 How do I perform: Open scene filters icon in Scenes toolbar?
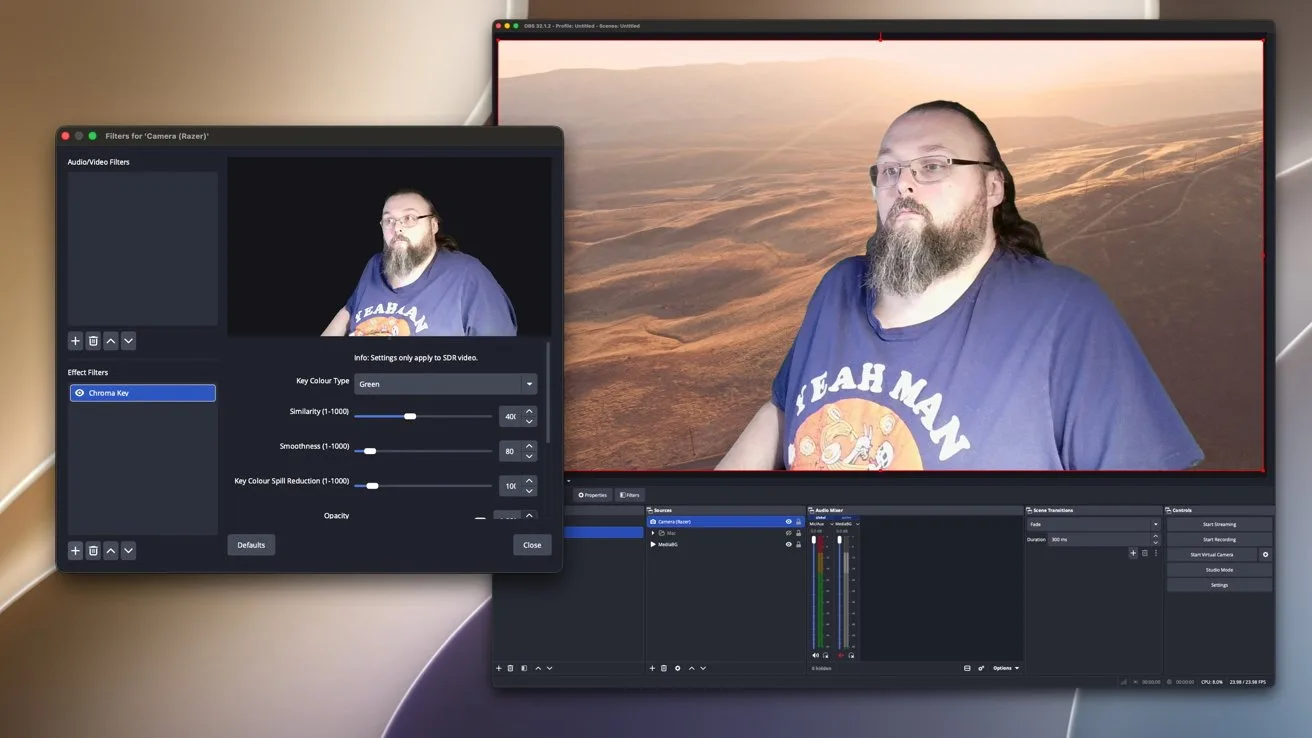[x=523, y=668]
